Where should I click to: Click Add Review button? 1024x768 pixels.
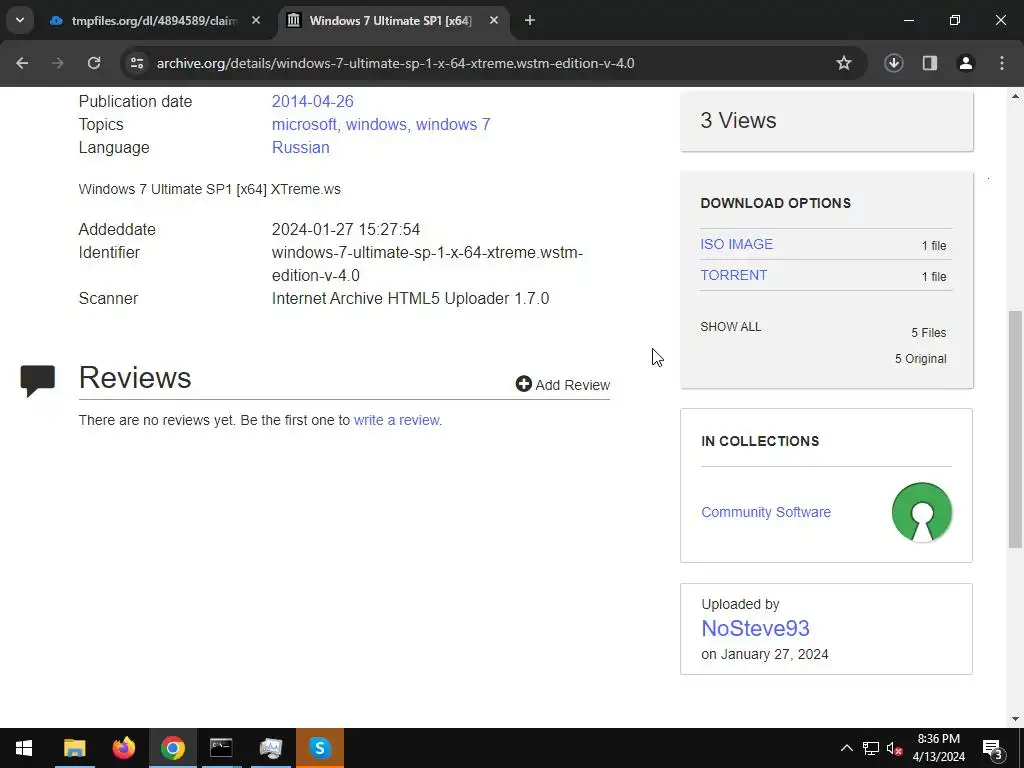coord(563,385)
